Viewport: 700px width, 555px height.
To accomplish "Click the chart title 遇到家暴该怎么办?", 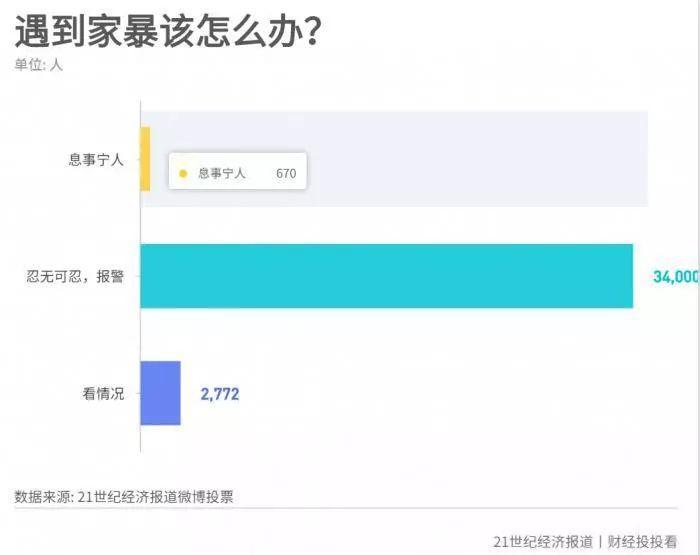I will click(x=168, y=30).
